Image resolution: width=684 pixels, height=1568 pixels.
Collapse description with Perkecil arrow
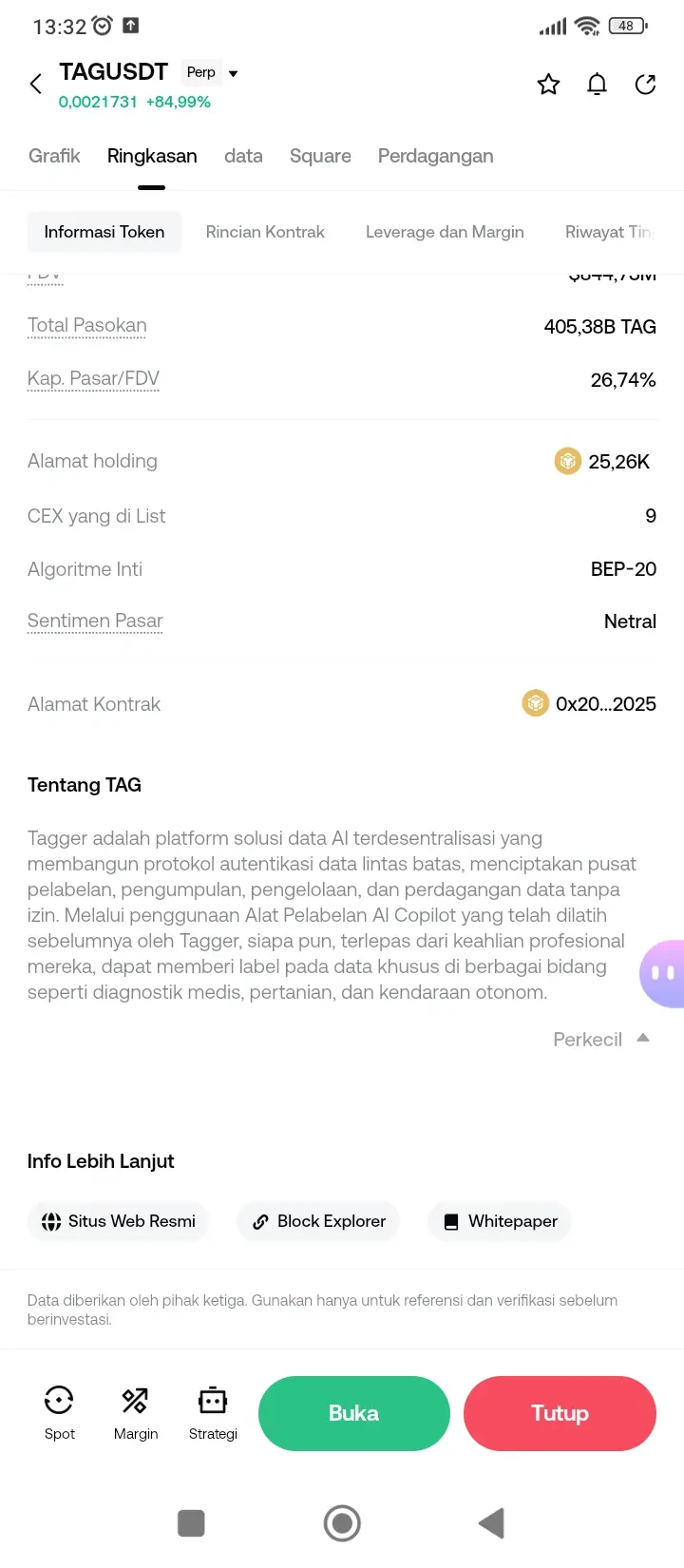coord(643,1038)
